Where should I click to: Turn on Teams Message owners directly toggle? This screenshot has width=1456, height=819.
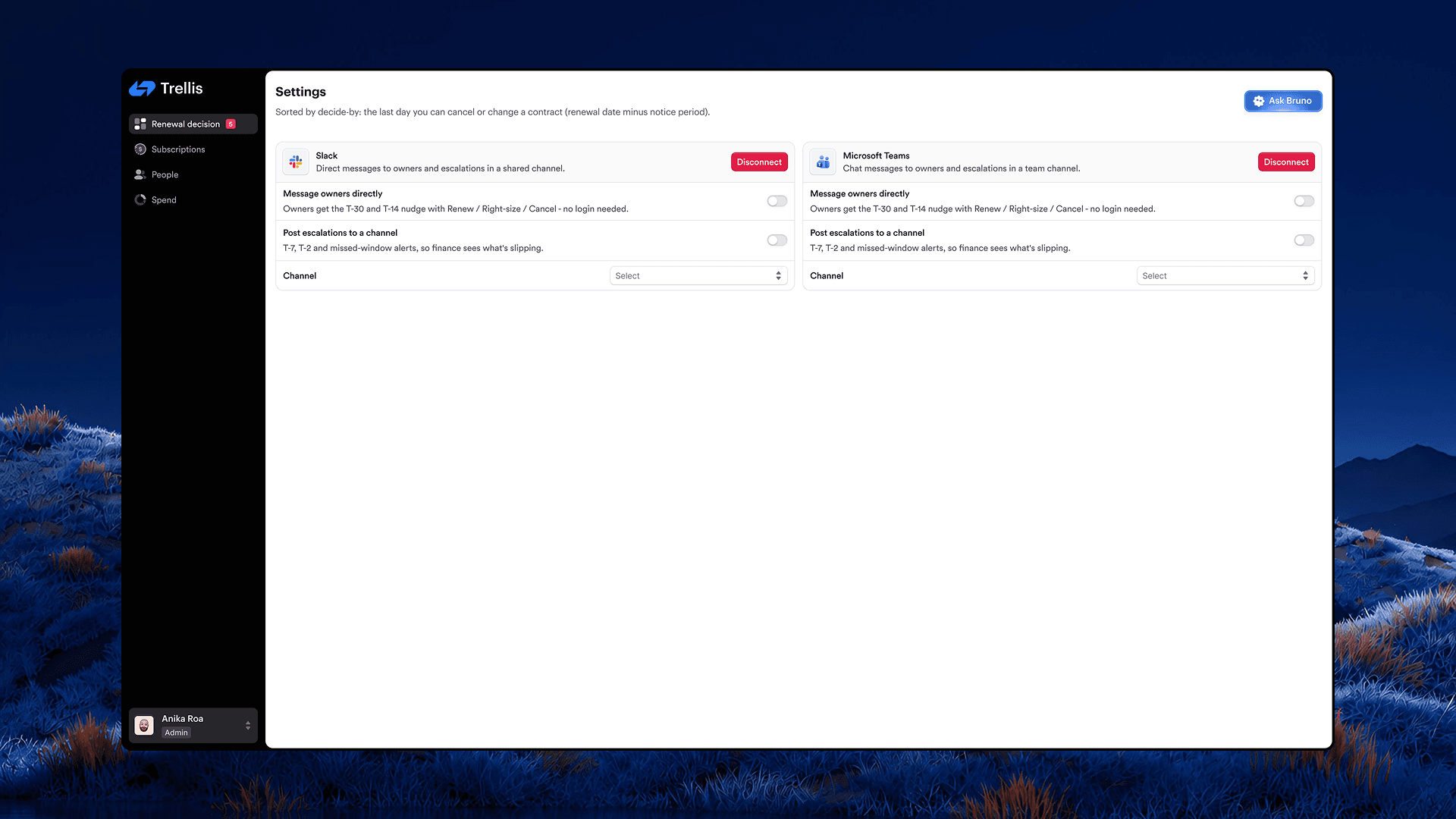click(x=1304, y=201)
